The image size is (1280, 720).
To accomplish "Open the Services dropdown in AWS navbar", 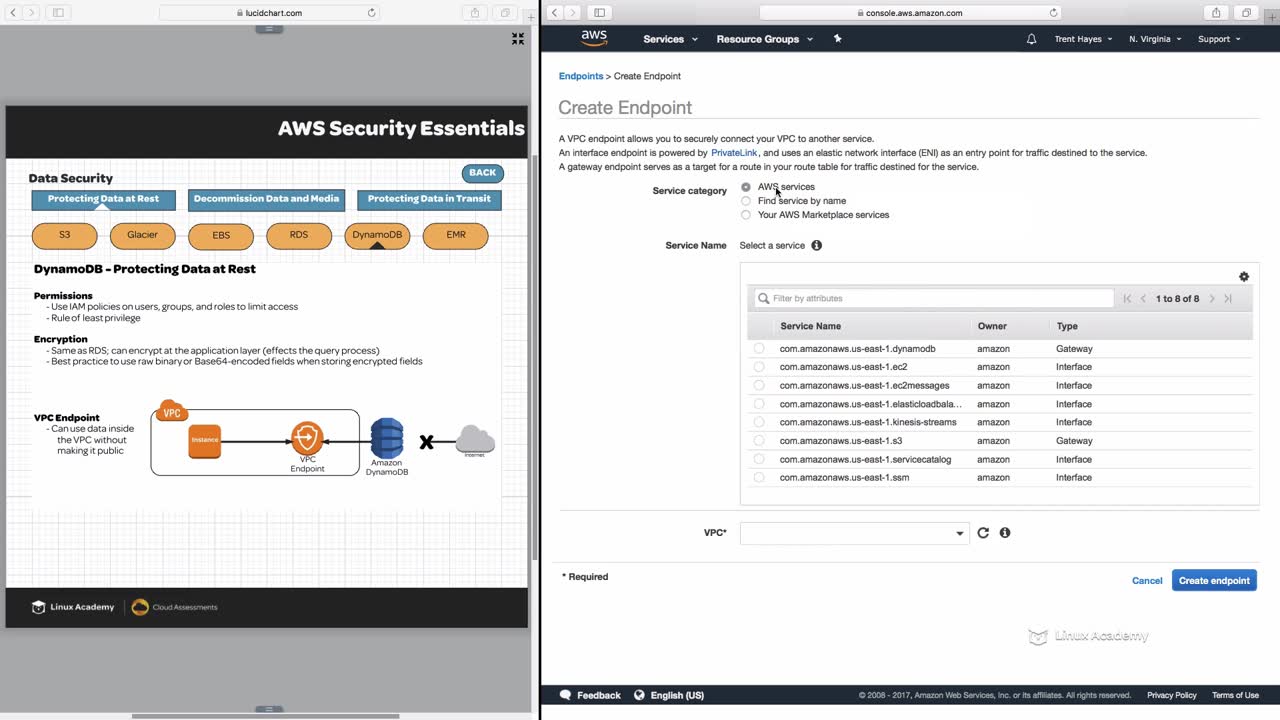I will [x=670, y=39].
